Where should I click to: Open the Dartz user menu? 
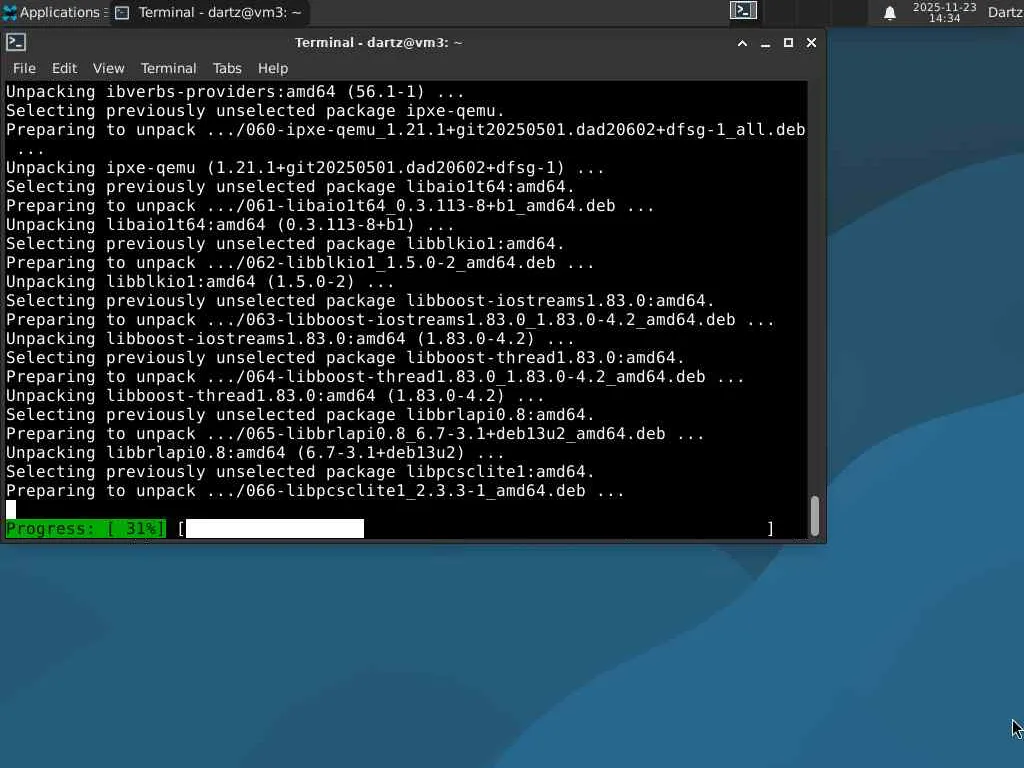[1005, 12]
